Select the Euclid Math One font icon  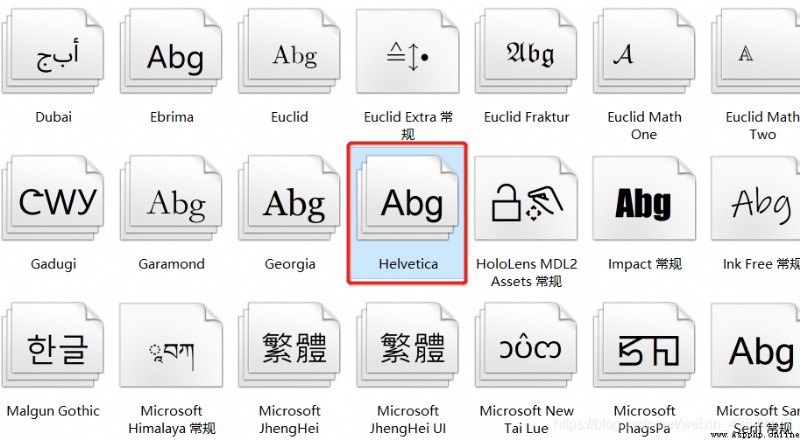click(x=644, y=51)
